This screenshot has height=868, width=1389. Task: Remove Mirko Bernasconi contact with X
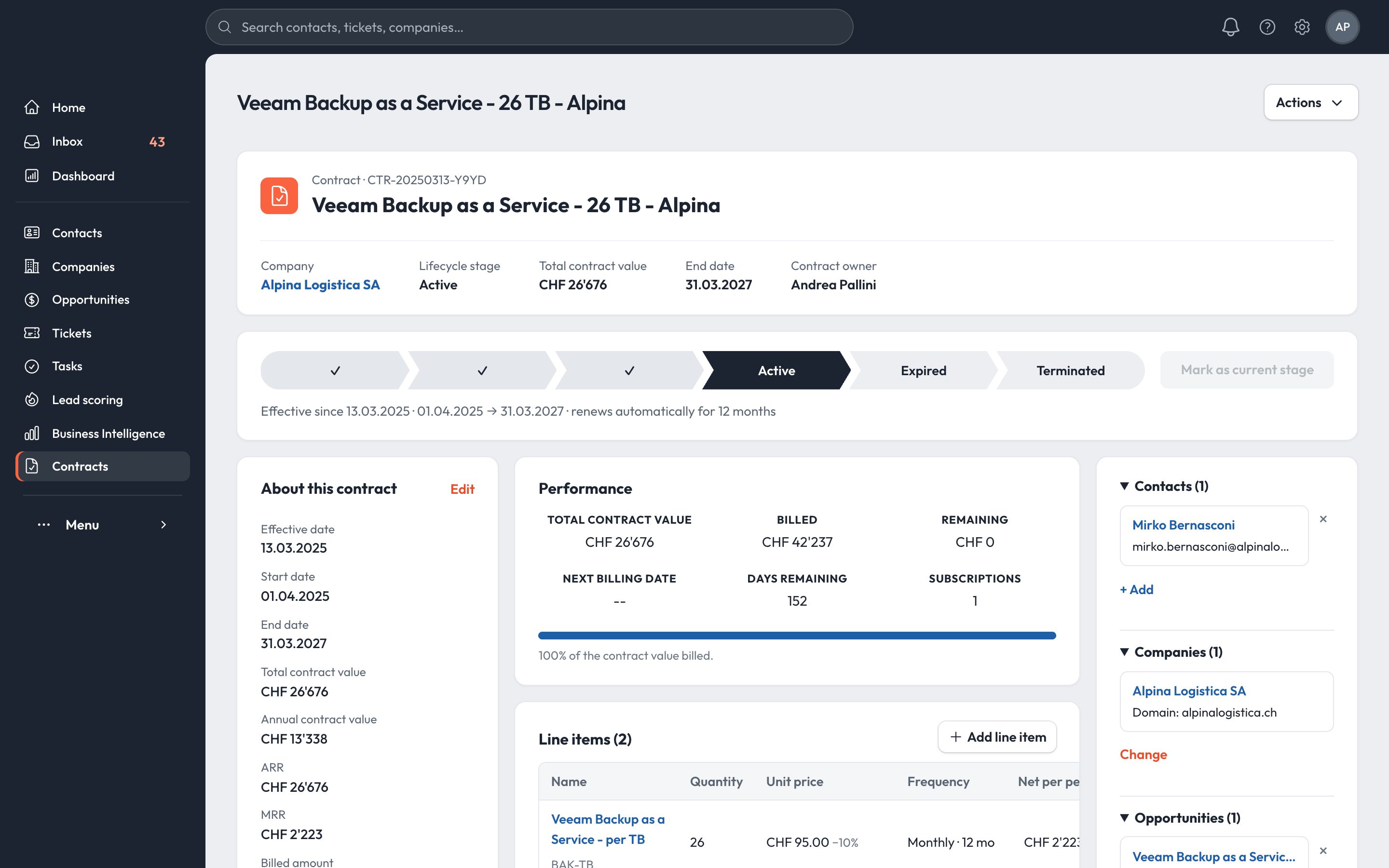1323,519
